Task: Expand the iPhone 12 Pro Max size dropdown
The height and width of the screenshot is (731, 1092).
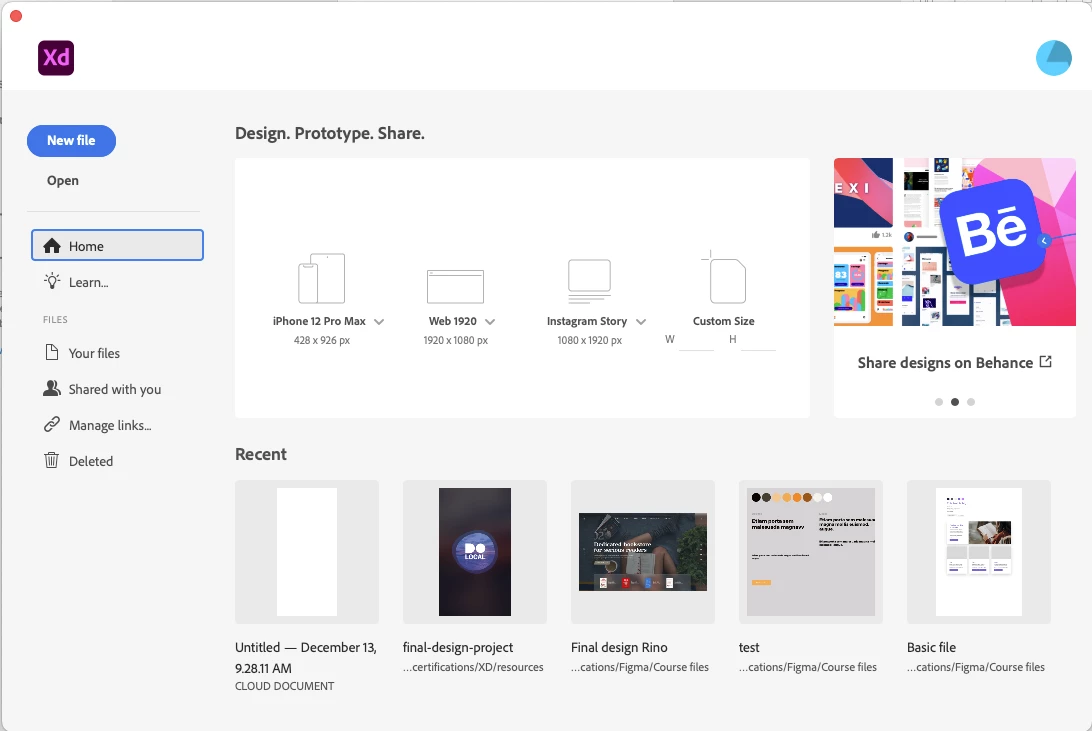Action: (379, 322)
